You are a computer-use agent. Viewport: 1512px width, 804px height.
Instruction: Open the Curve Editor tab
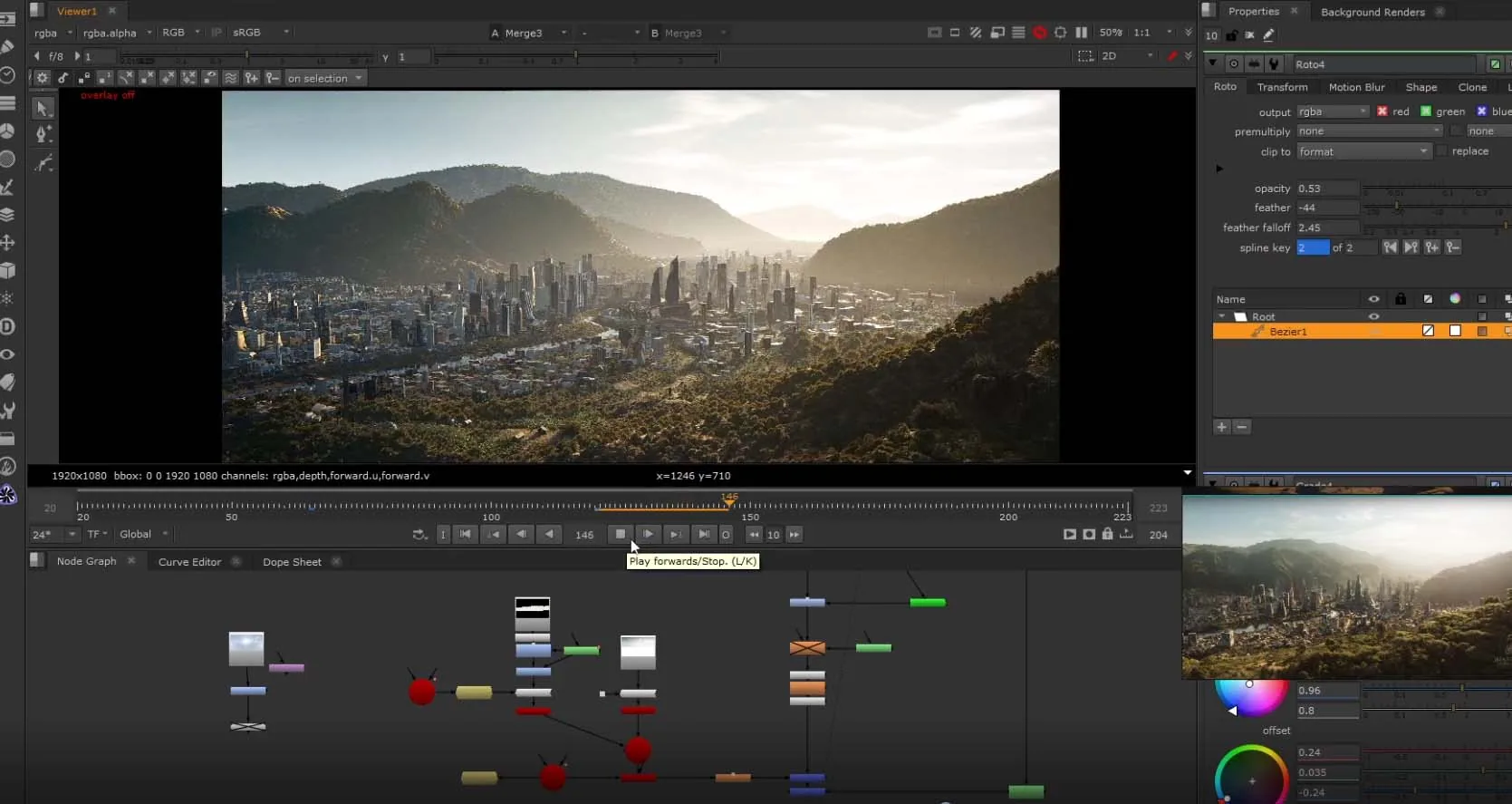coord(189,562)
